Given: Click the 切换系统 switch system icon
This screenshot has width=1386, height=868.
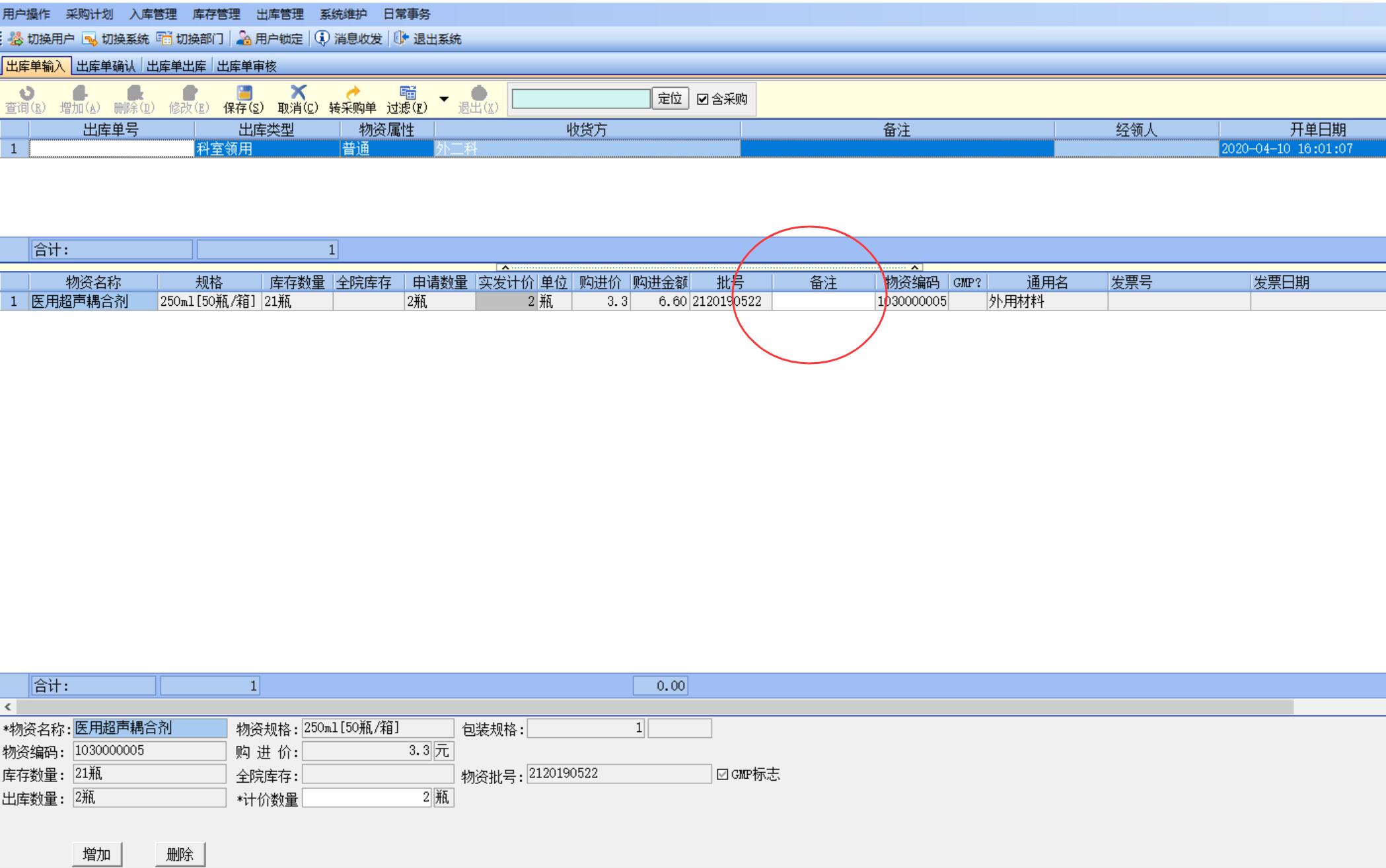Looking at the screenshot, I should pyautogui.click(x=89, y=39).
